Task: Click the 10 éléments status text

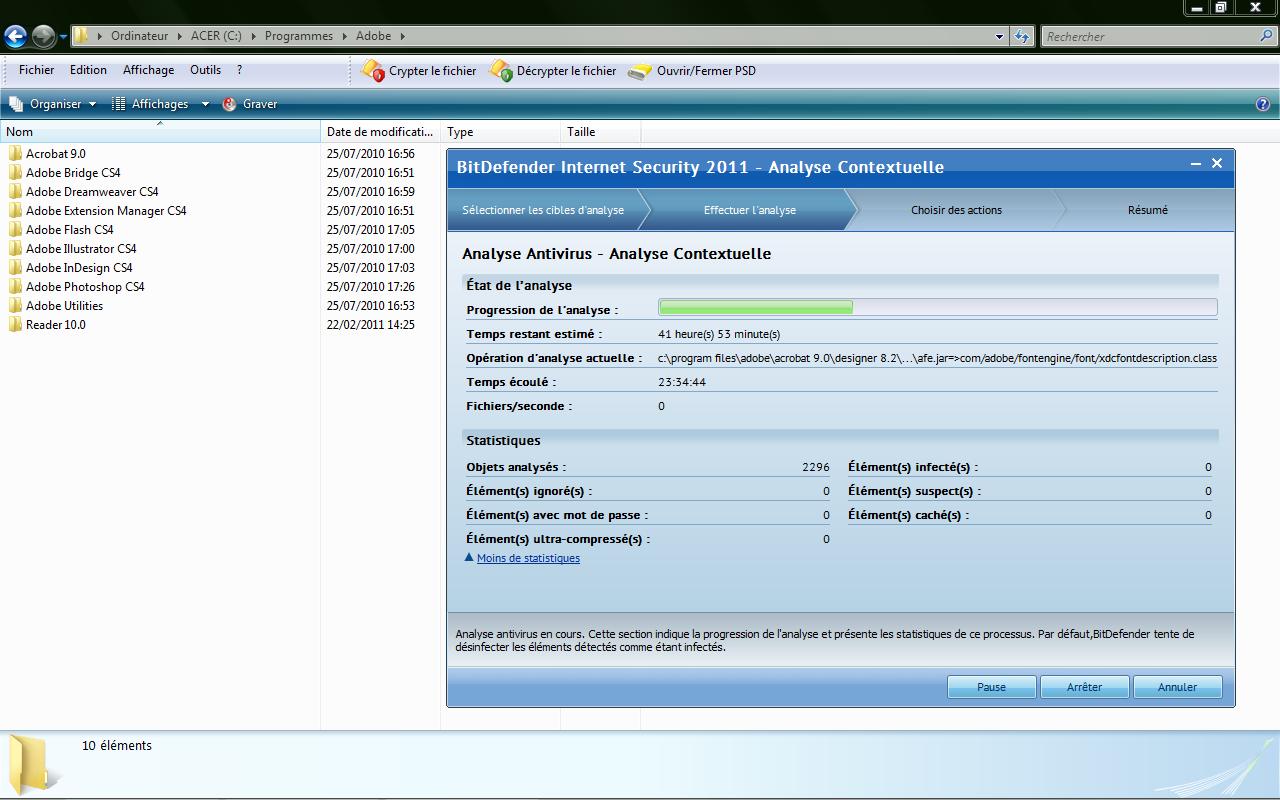Action: coord(117,746)
